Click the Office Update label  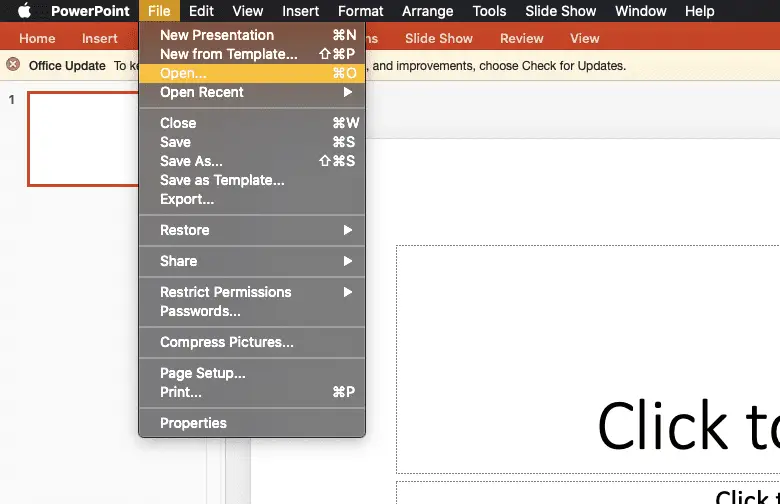[x=67, y=66]
